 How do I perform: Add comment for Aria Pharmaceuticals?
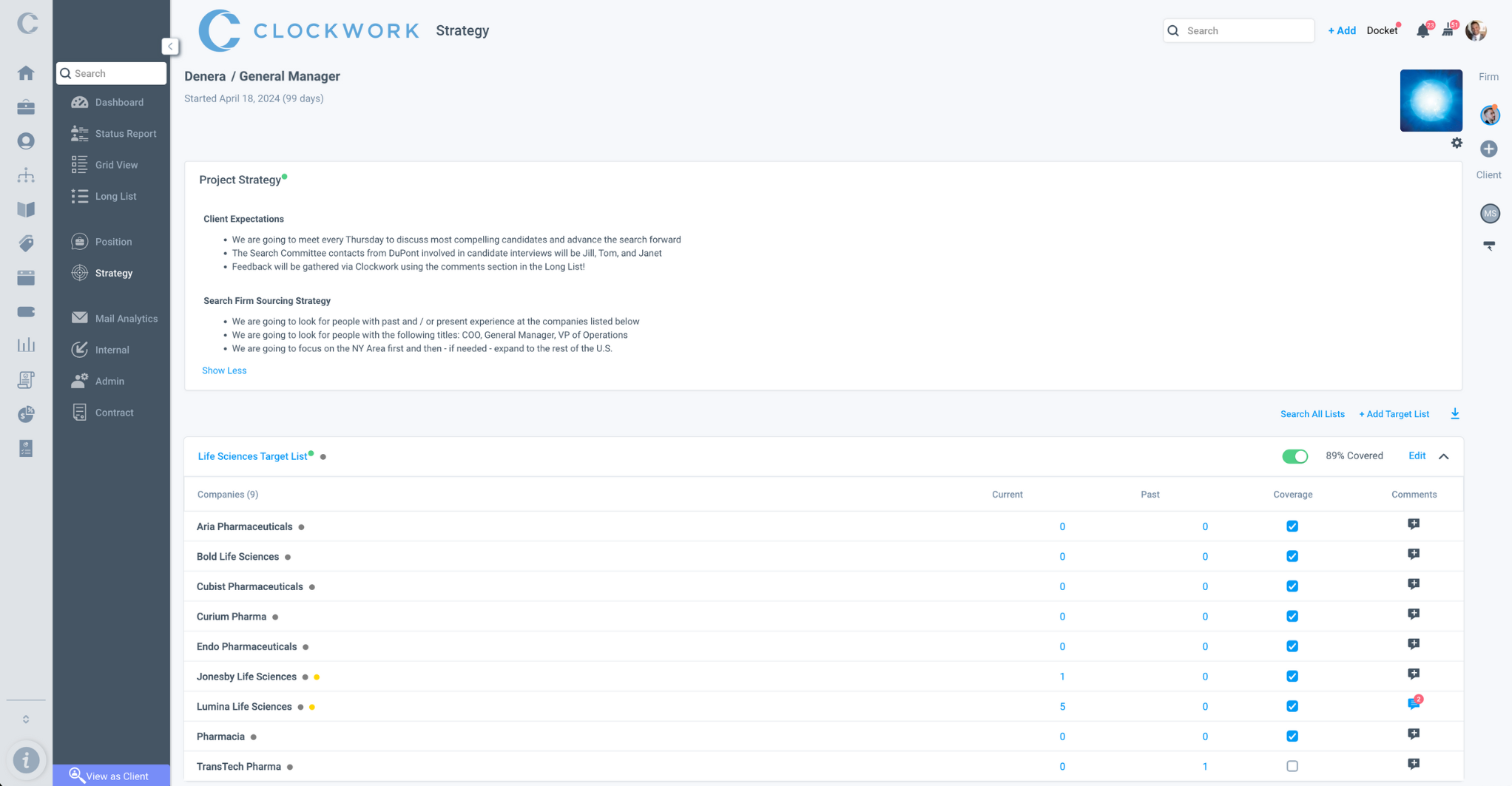click(1414, 524)
